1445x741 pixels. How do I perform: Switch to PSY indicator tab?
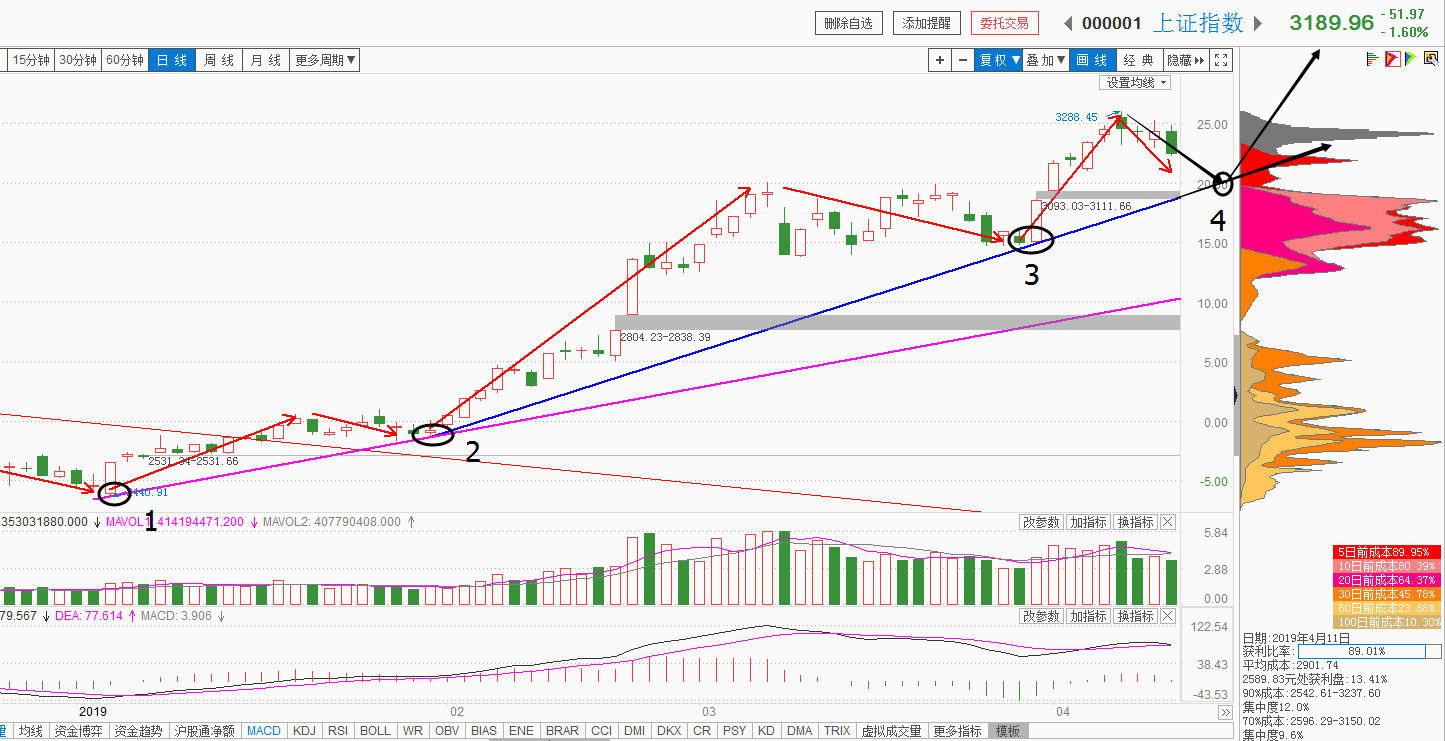735,731
